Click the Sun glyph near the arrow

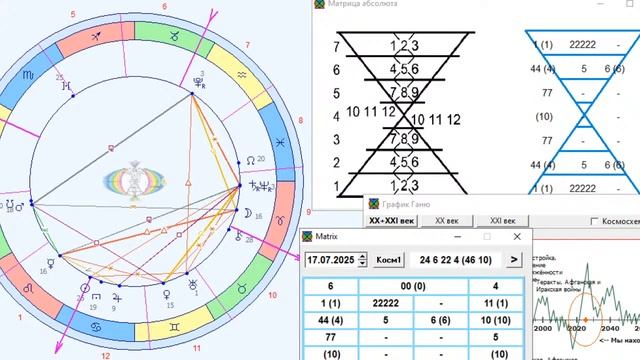84,288
